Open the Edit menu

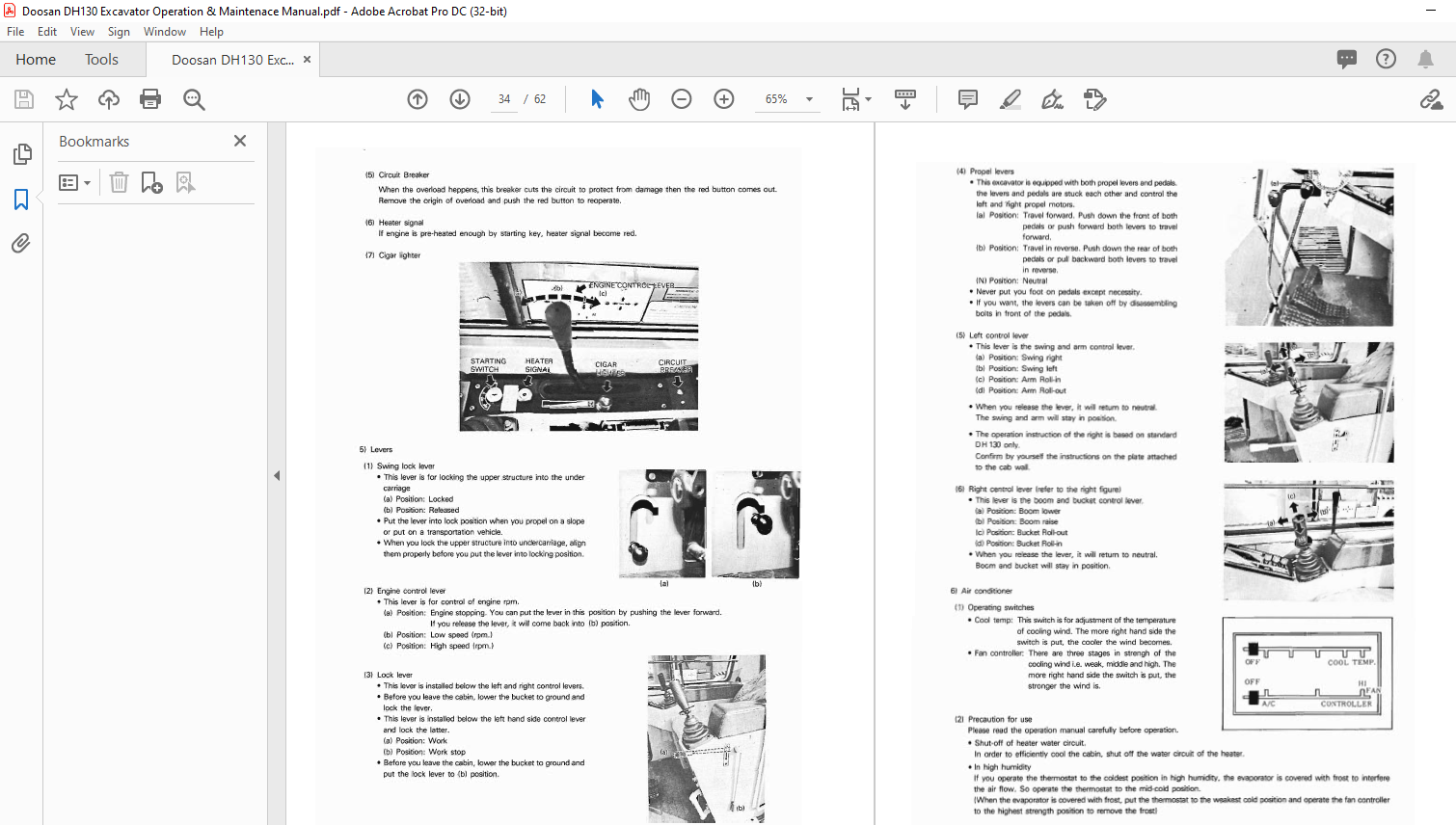coord(47,32)
